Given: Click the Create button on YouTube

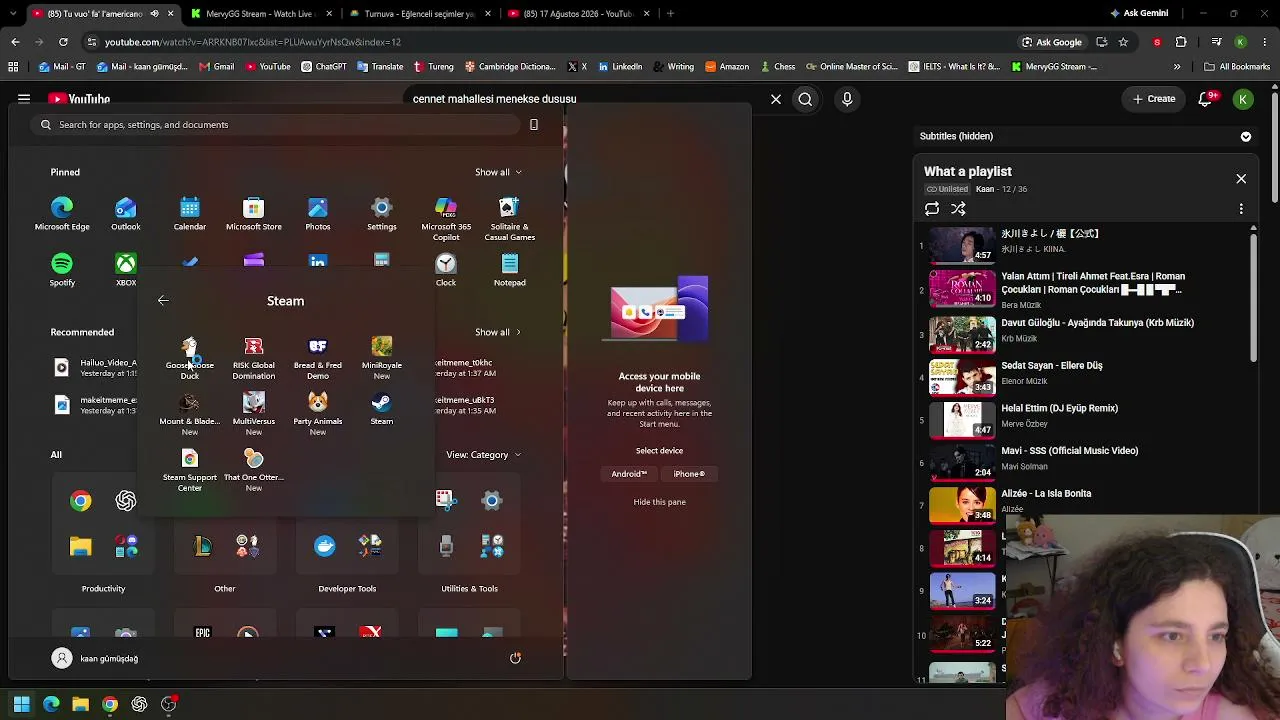Looking at the screenshot, I should coord(1153,99).
